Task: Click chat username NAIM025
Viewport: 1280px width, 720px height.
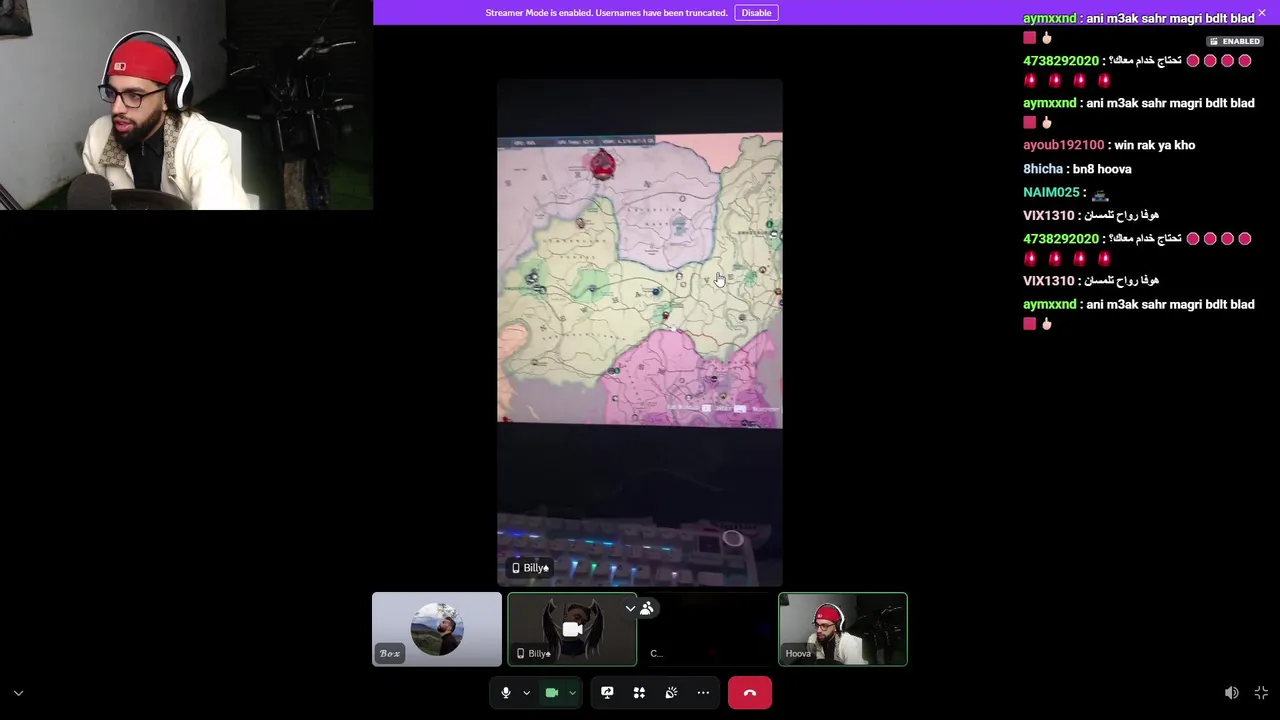Action: click(1052, 192)
